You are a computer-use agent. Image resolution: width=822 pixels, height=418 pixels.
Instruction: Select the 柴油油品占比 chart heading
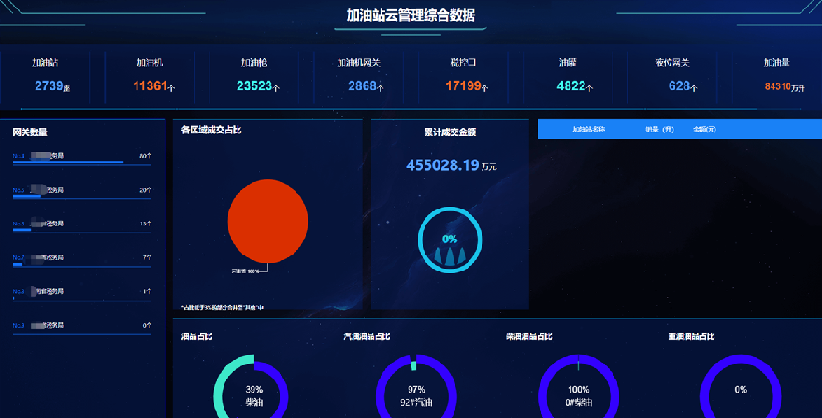pyautogui.click(x=529, y=337)
